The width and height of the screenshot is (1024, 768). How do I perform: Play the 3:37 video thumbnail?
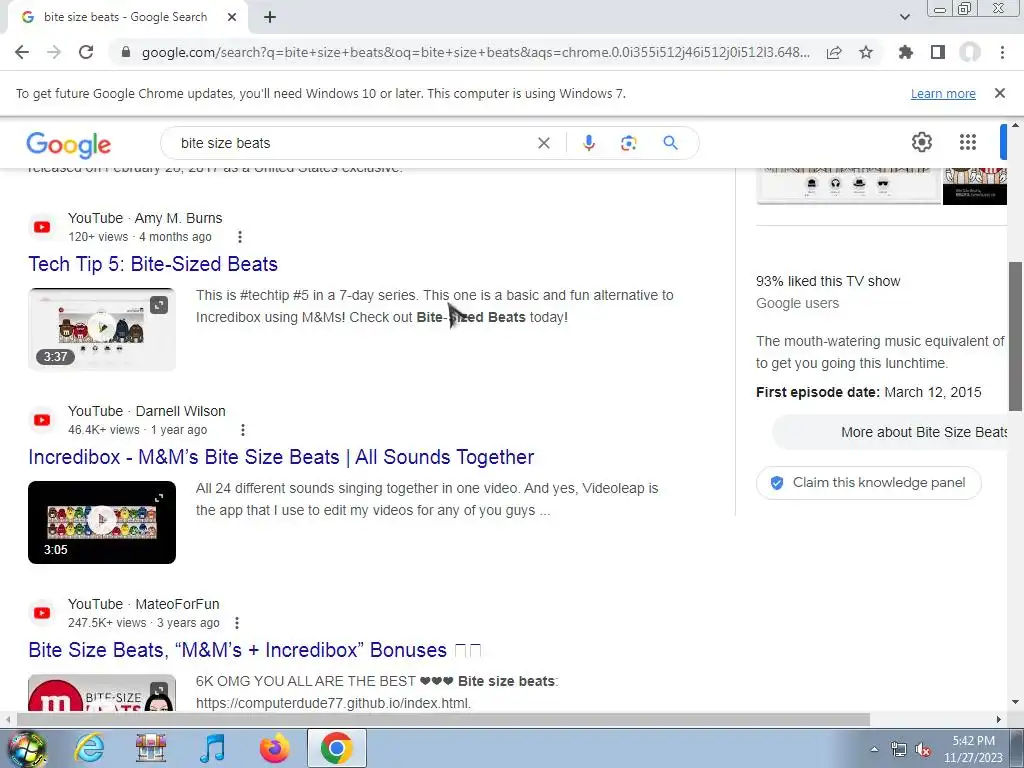click(102, 329)
